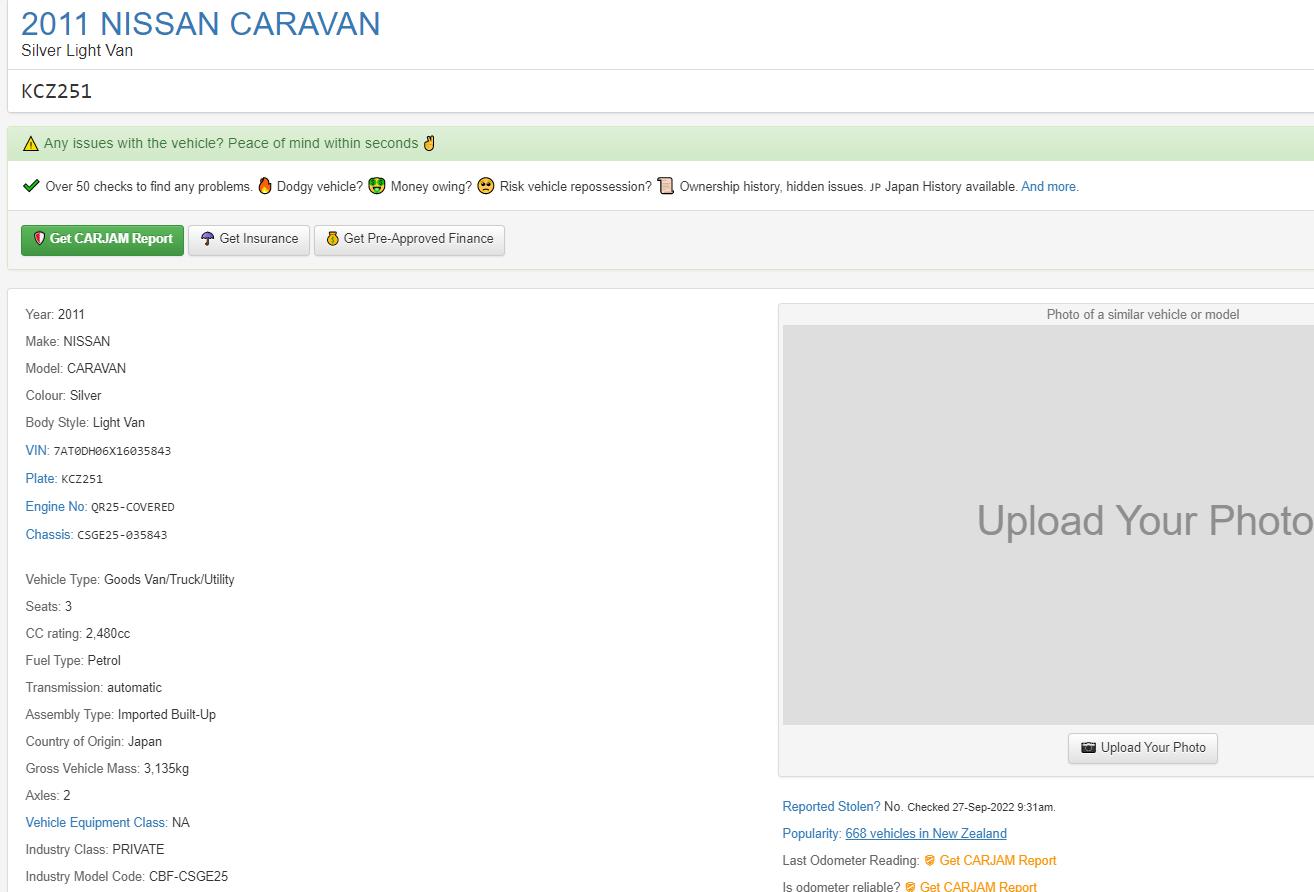Open the Get Insurance button
This screenshot has height=892, width=1314.
pyautogui.click(x=249, y=239)
